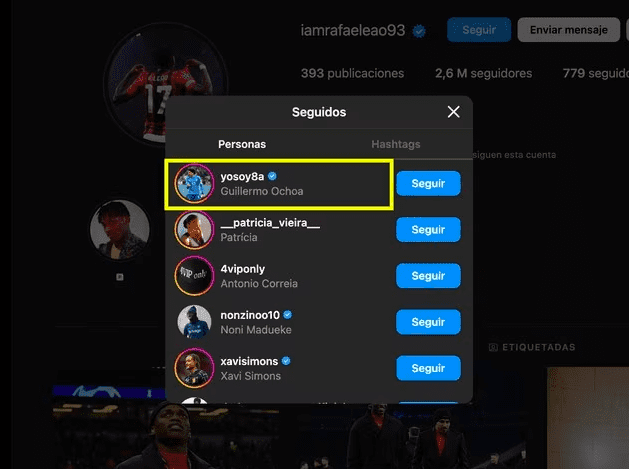Follow __patricia_vieira__ with Seguir button
Viewport: 629px width, 469px height.
pos(428,229)
